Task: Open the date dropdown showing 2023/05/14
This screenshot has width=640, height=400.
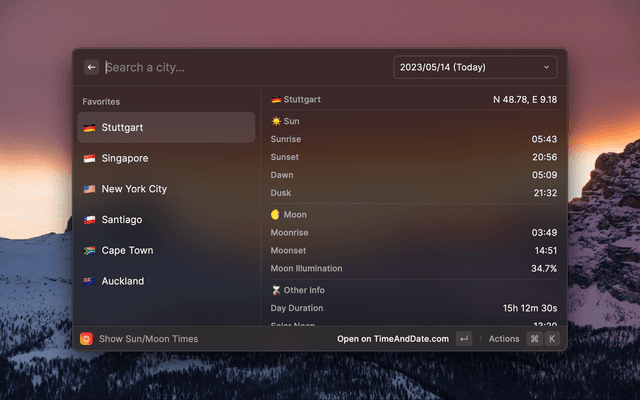Action: click(476, 67)
